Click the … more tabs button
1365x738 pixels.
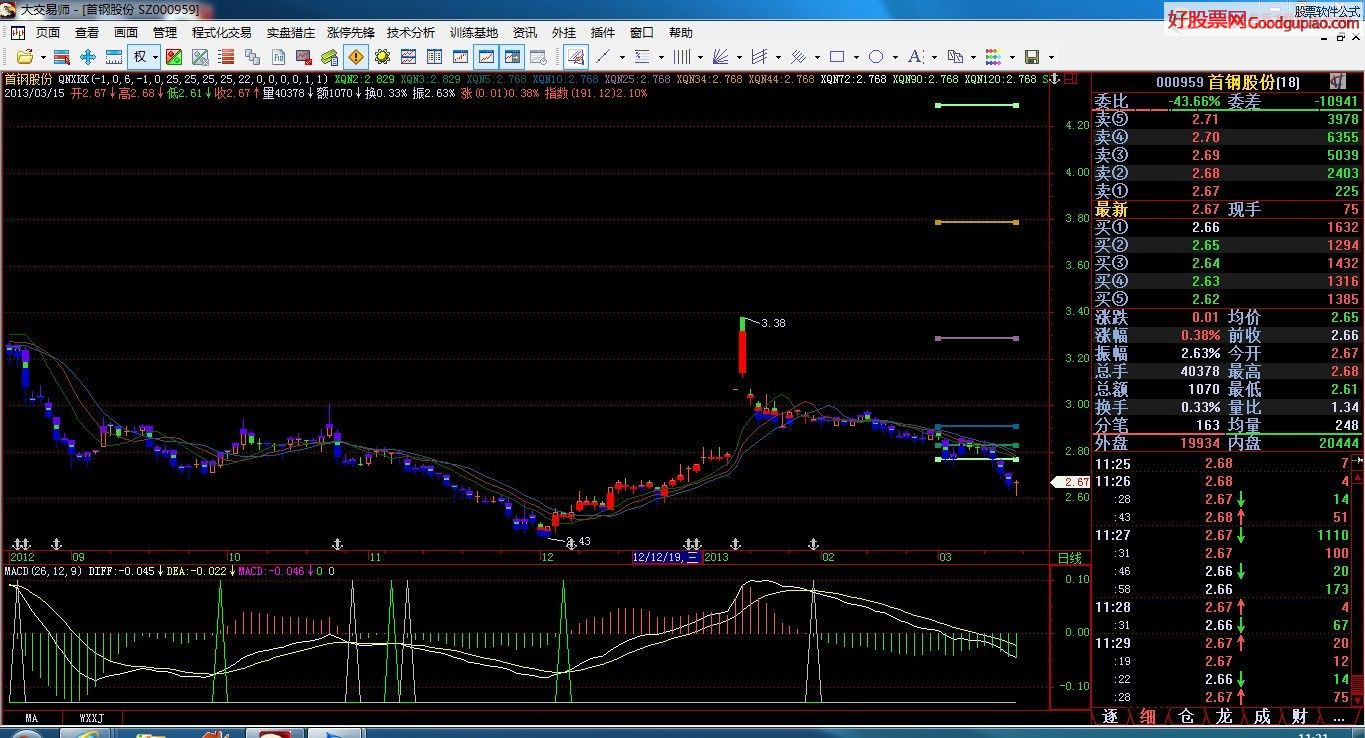(1339, 717)
